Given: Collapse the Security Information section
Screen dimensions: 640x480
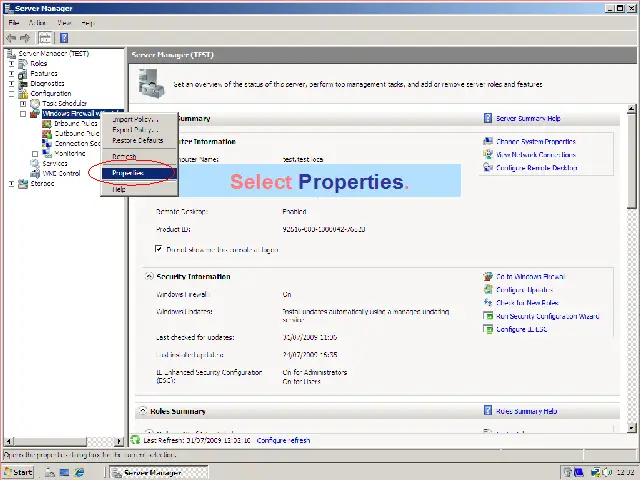Looking at the screenshot, I should (149, 276).
